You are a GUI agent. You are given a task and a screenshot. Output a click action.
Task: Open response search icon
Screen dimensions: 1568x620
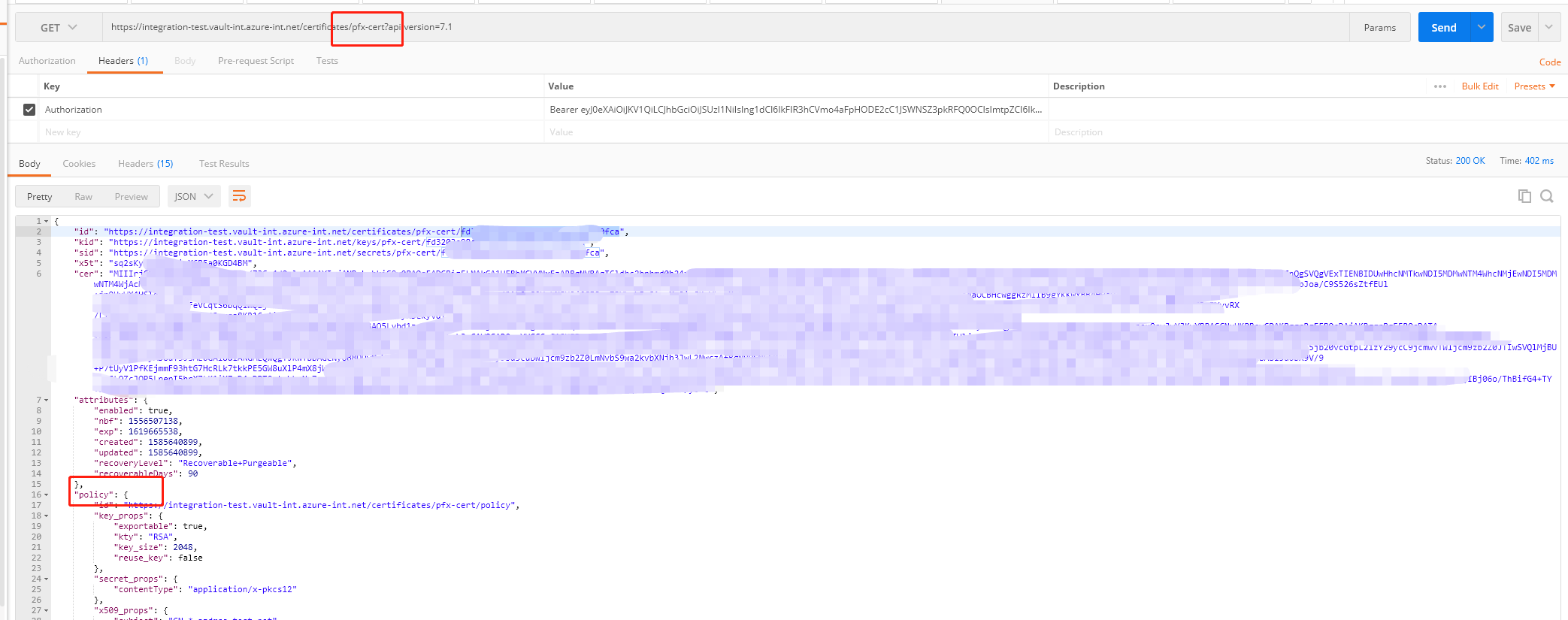(x=1547, y=196)
